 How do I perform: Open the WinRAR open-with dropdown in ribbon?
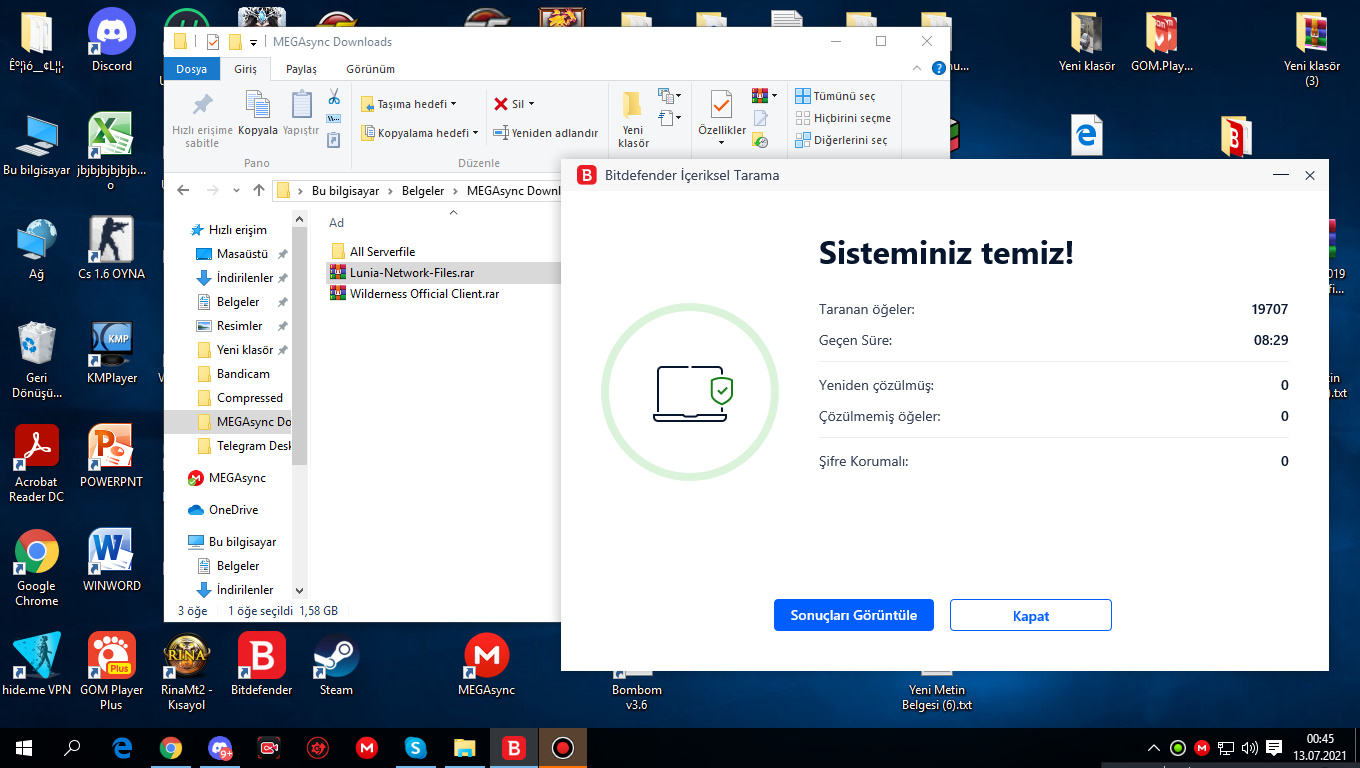pos(765,96)
